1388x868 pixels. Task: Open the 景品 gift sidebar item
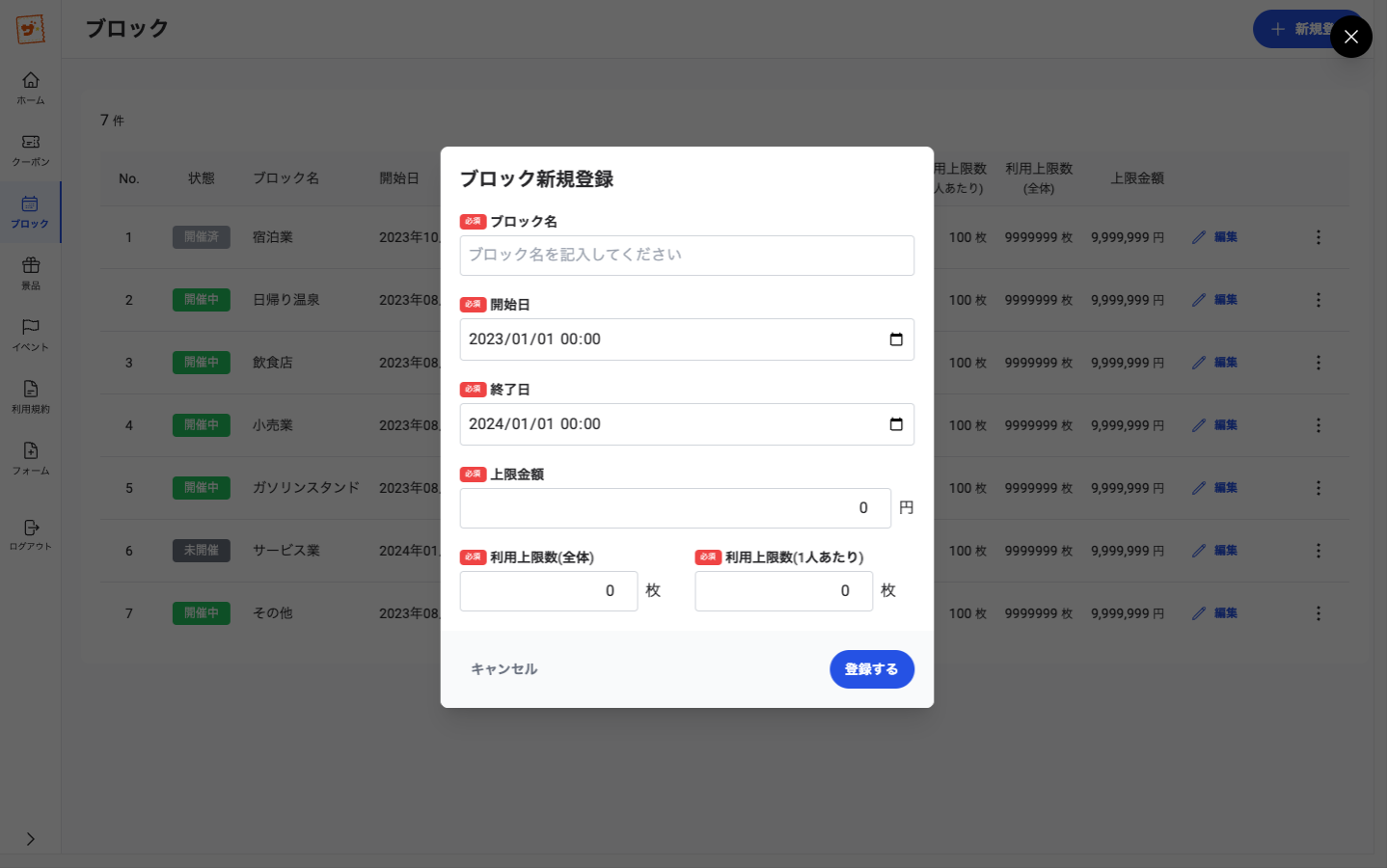click(x=30, y=273)
